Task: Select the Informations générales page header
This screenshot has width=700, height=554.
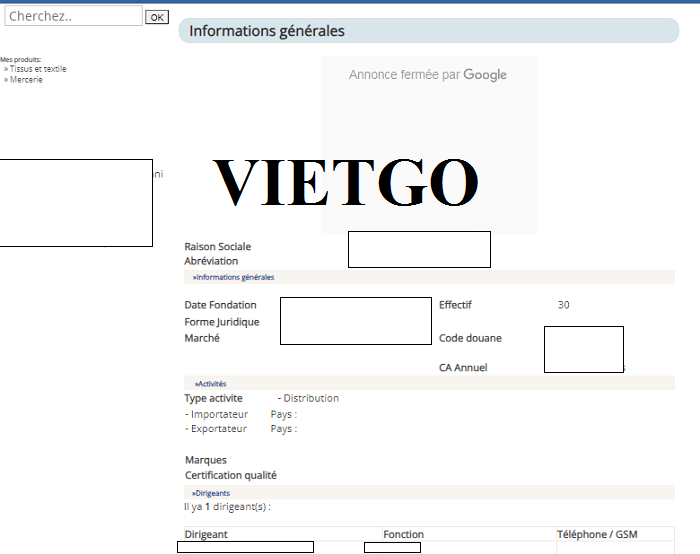Action: point(267,31)
